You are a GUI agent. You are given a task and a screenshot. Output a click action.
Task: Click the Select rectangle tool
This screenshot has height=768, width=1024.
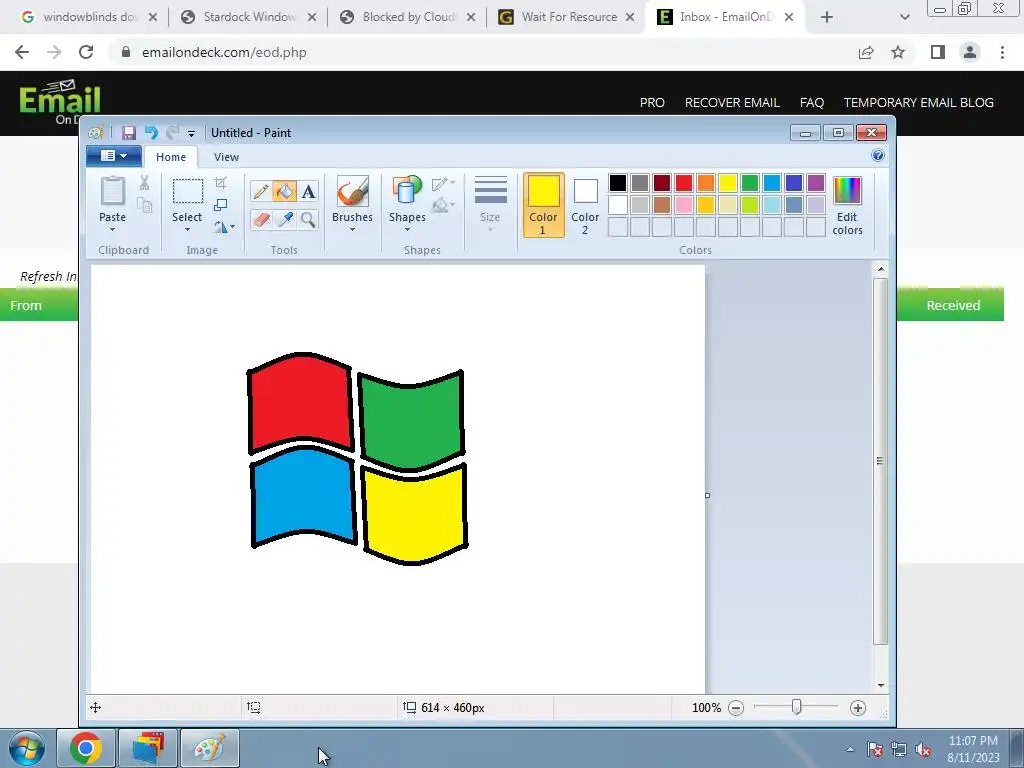pos(187,191)
